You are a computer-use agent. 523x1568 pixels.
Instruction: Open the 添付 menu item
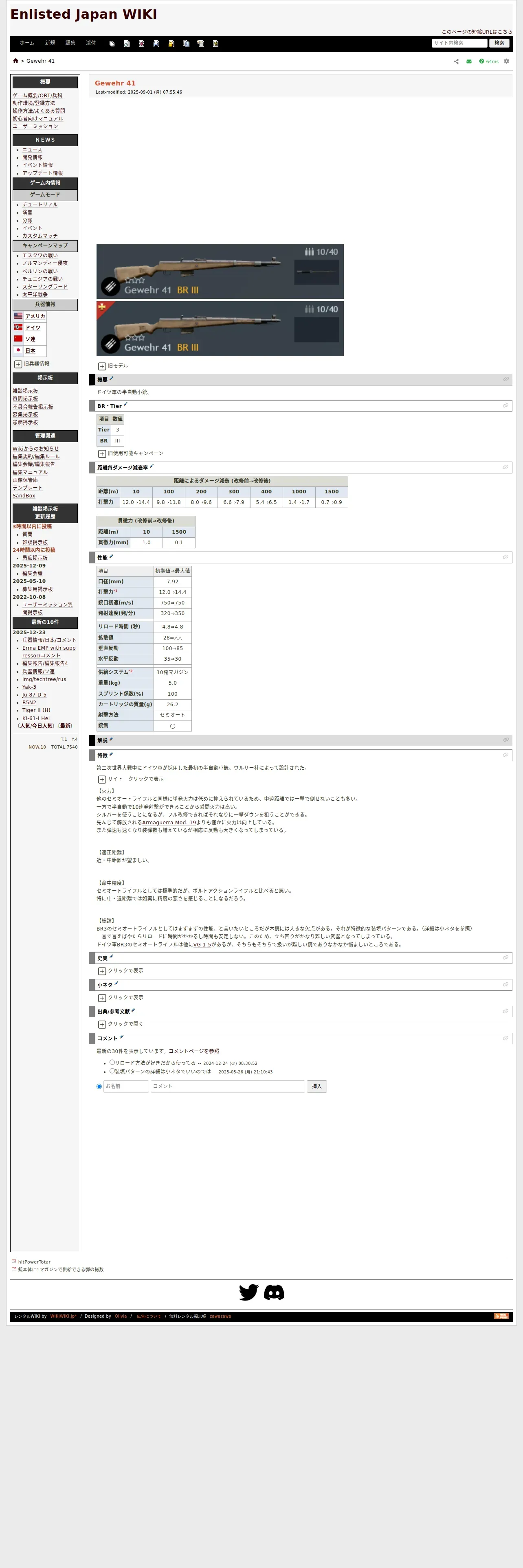coord(91,43)
